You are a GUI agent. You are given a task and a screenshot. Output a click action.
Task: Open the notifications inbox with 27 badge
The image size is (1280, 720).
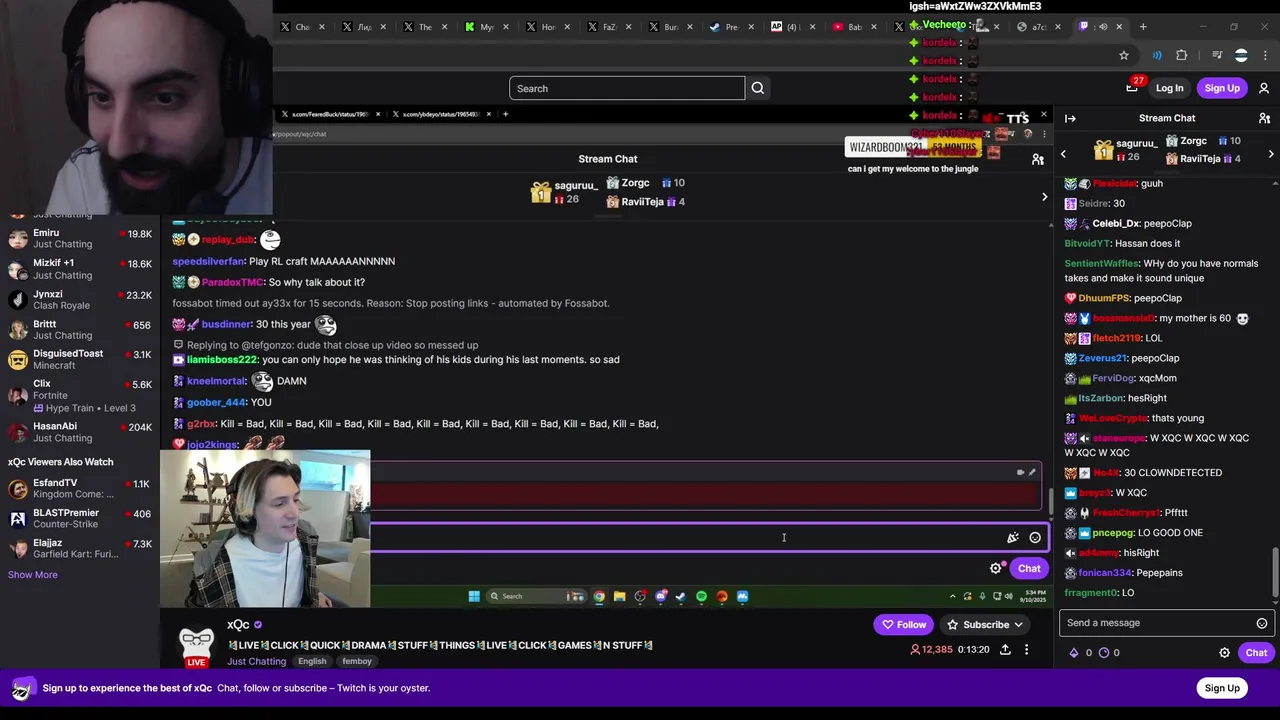point(1132,88)
